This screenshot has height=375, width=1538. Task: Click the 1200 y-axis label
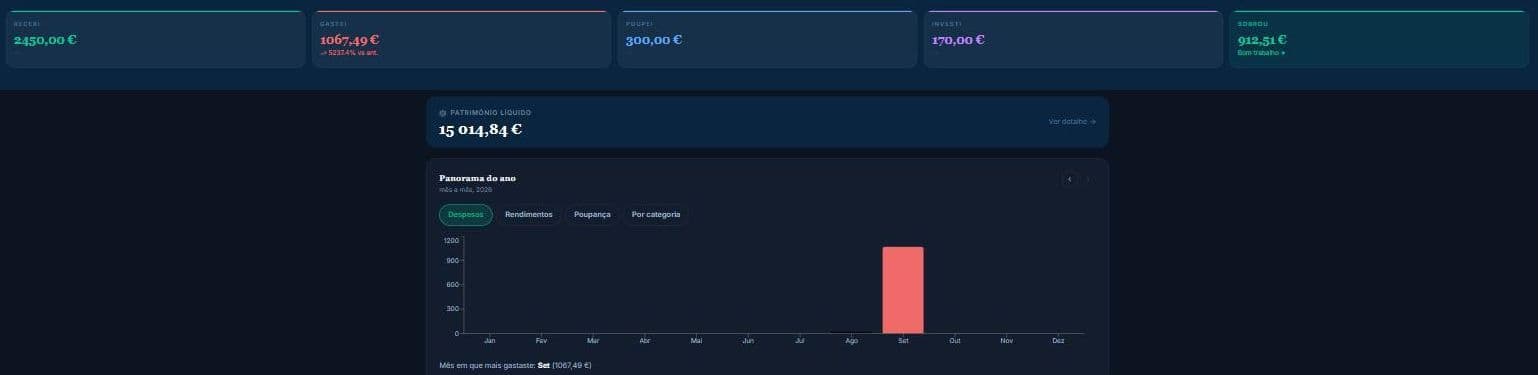(451, 240)
